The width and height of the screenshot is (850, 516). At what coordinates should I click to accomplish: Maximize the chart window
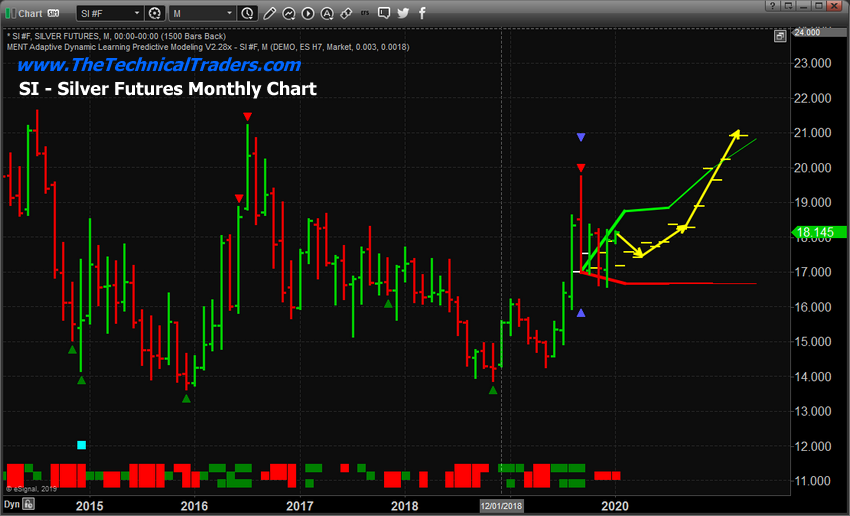[x=819, y=5]
